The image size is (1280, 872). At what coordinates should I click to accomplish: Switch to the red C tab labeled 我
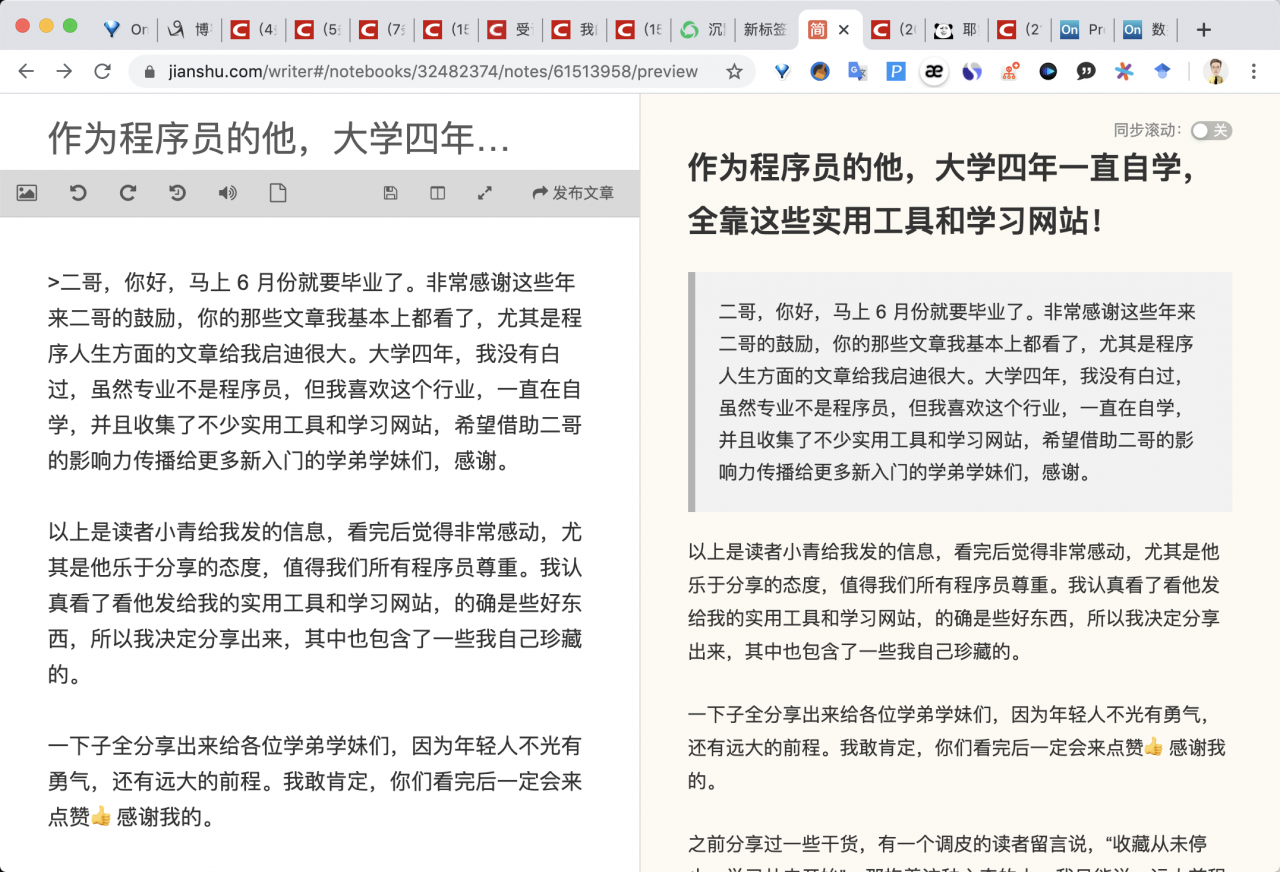click(x=576, y=30)
